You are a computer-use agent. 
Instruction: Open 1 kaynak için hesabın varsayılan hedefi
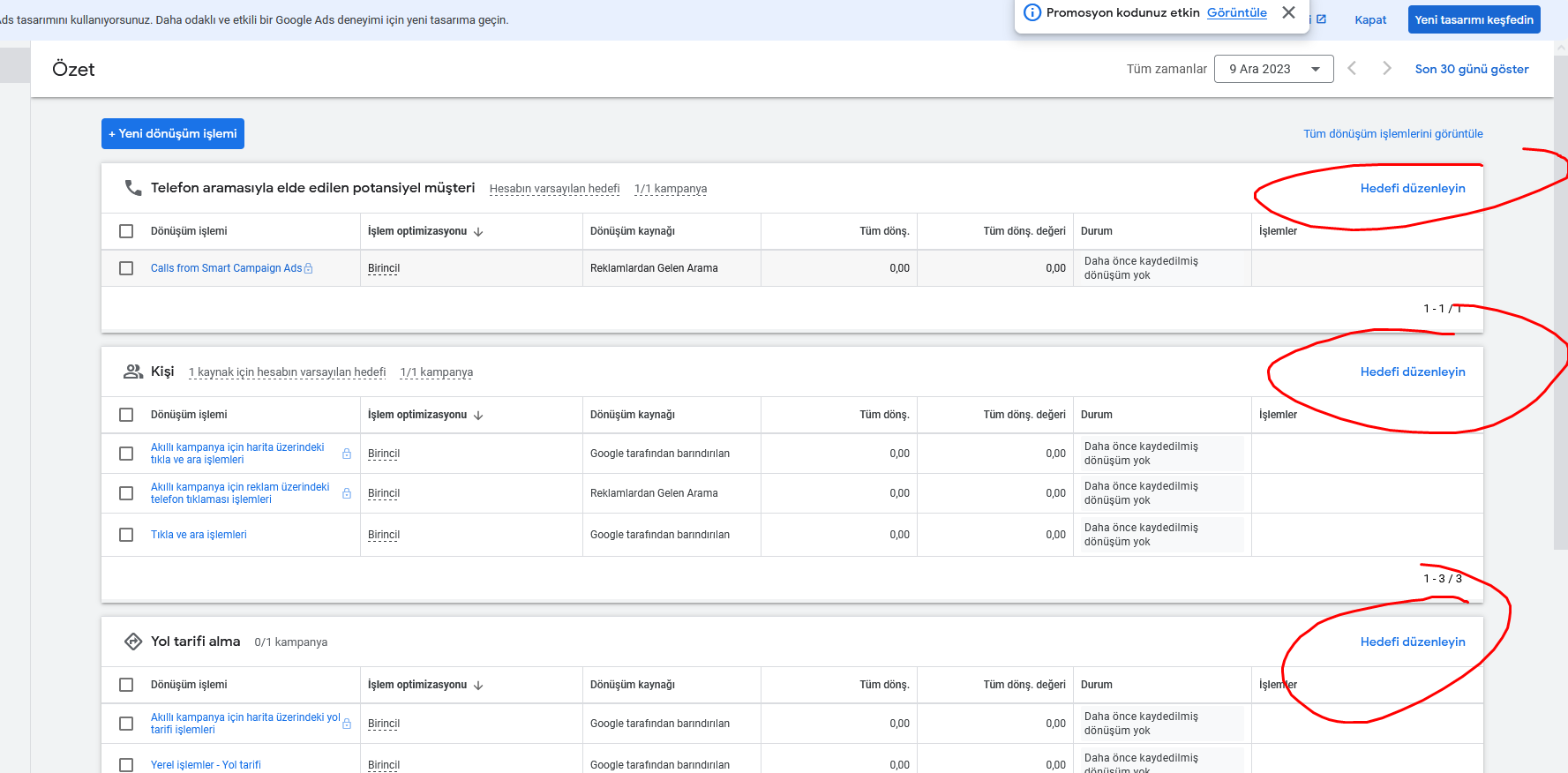pyautogui.click(x=288, y=372)
